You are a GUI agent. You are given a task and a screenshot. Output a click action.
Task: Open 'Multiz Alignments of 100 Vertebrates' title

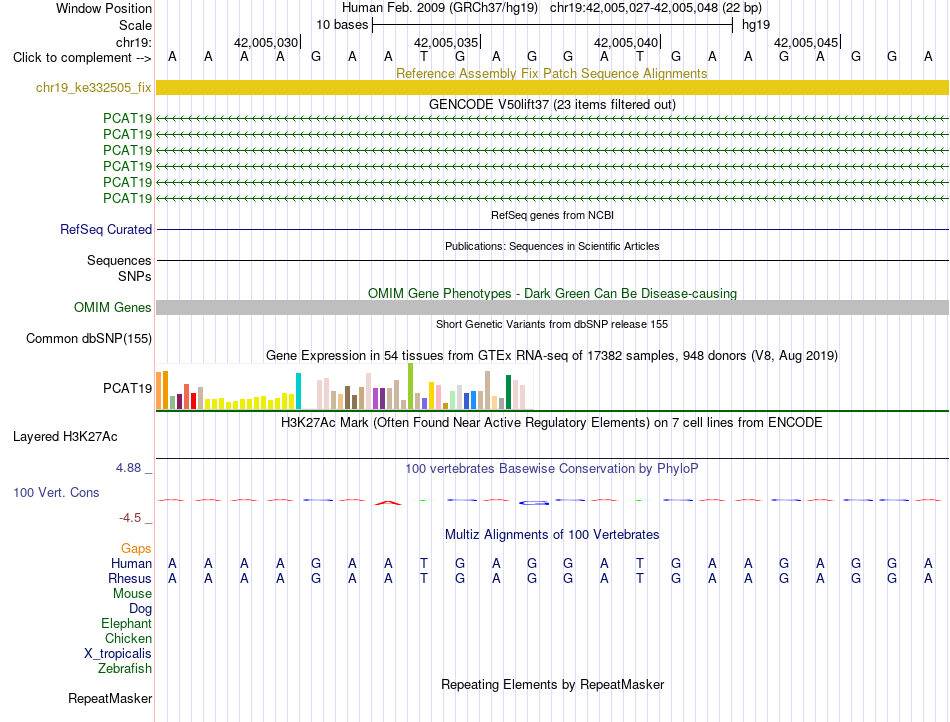point(552,534)
